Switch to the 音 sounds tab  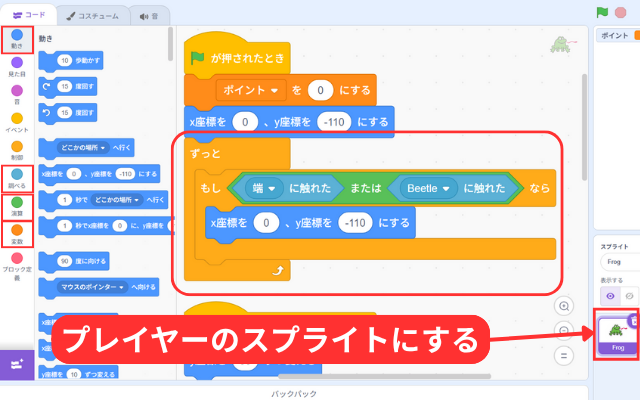[149, 16]
